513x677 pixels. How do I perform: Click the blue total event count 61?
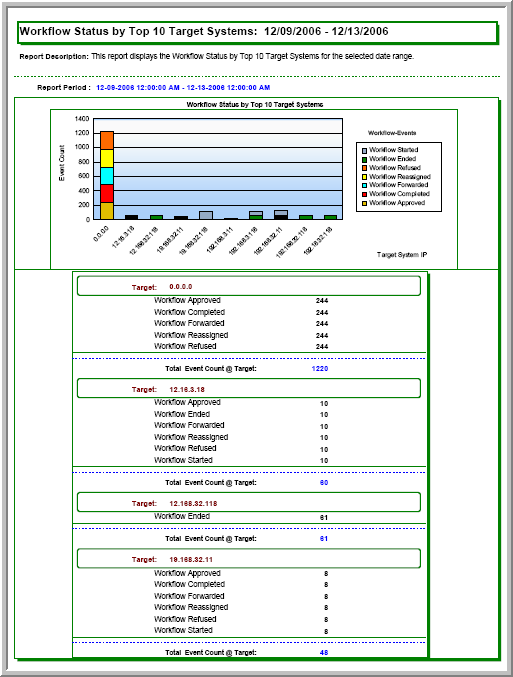pos(324,539)
